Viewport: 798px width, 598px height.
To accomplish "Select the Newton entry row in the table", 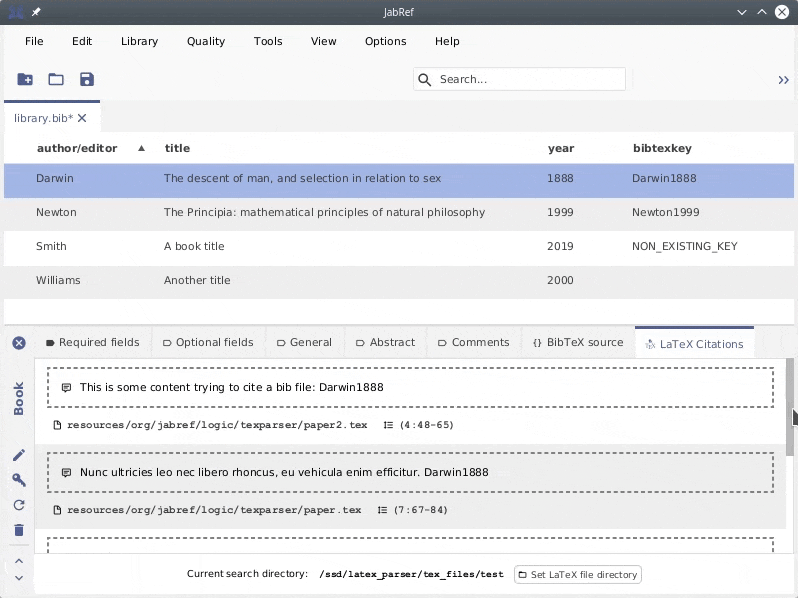I will [399, 212].
